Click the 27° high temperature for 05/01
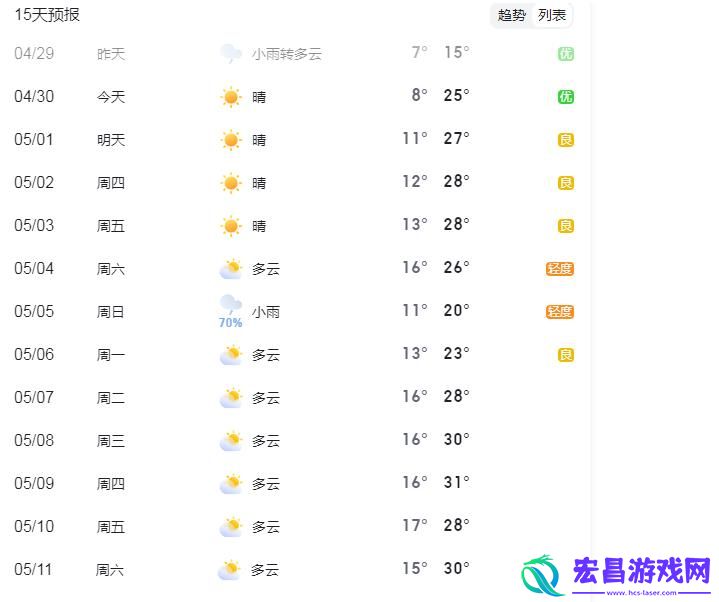Viewport: 719px width, 602px height. point(456,138)
